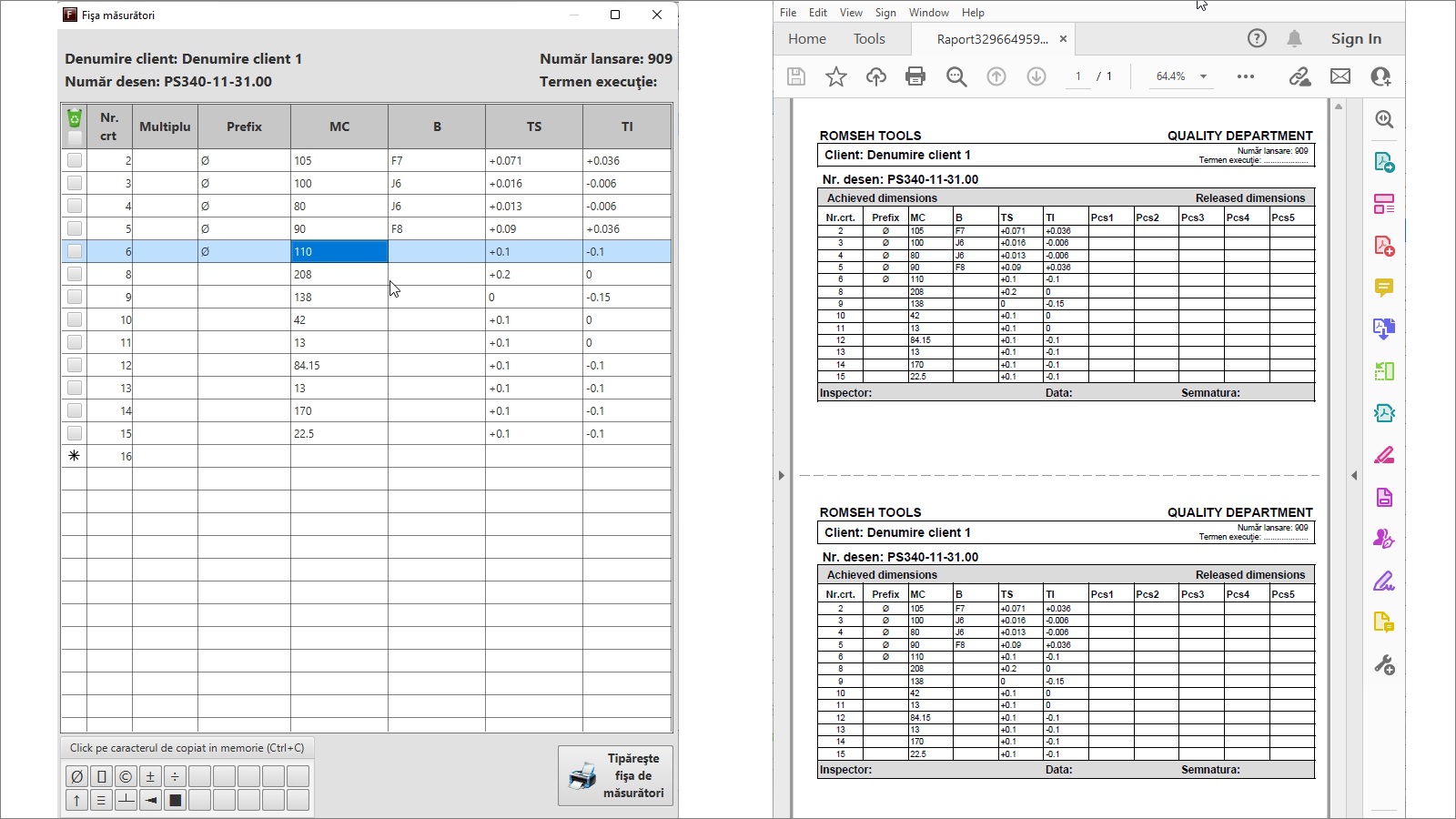The height and width of the screenshot is (819, 1456).
Task: Expand the left navigation pane arrow
Action: pos(781,475)
